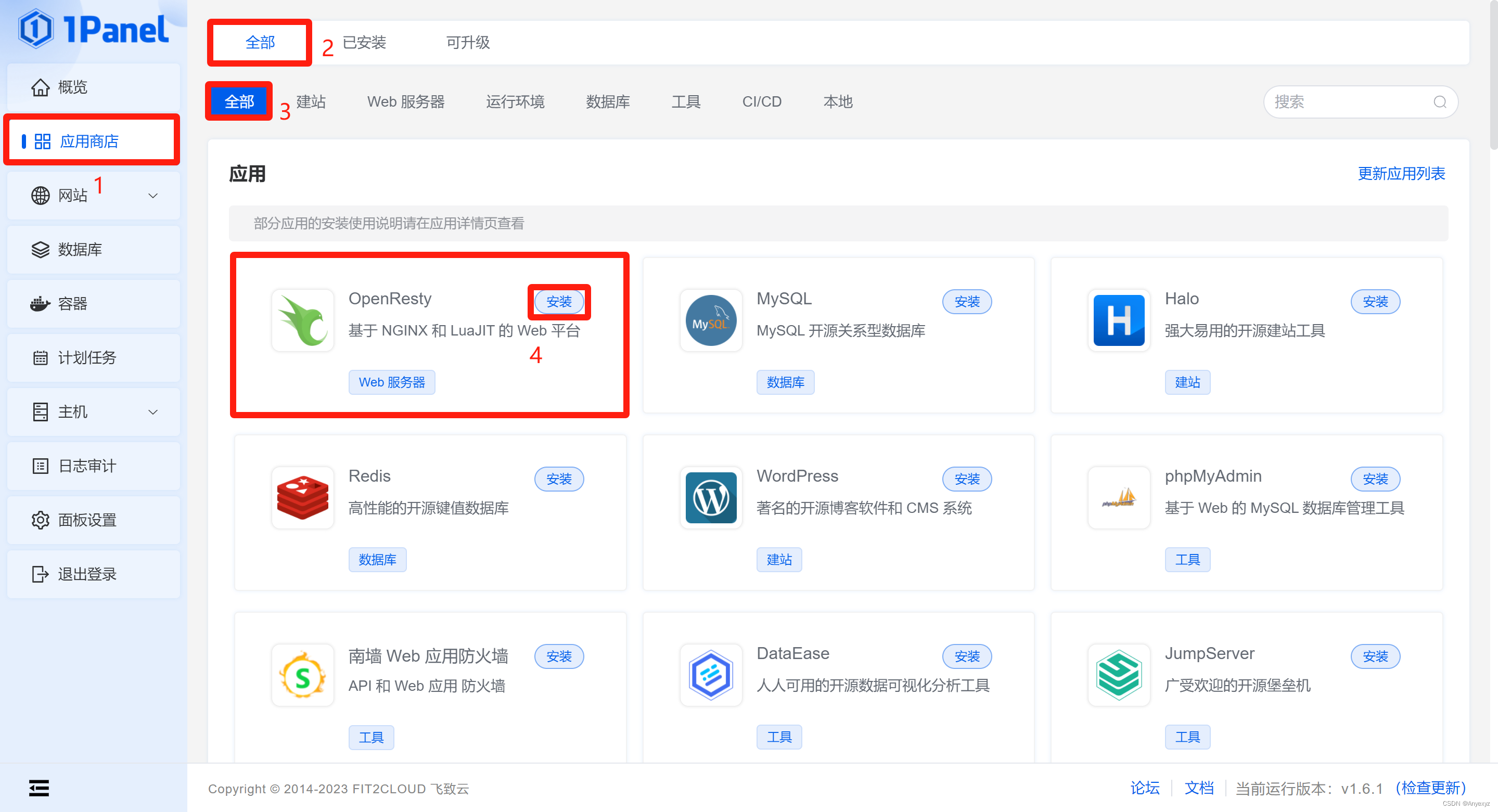Install WordPress with 安装 button
This screenshot has width=1498, height=812.
967,479
